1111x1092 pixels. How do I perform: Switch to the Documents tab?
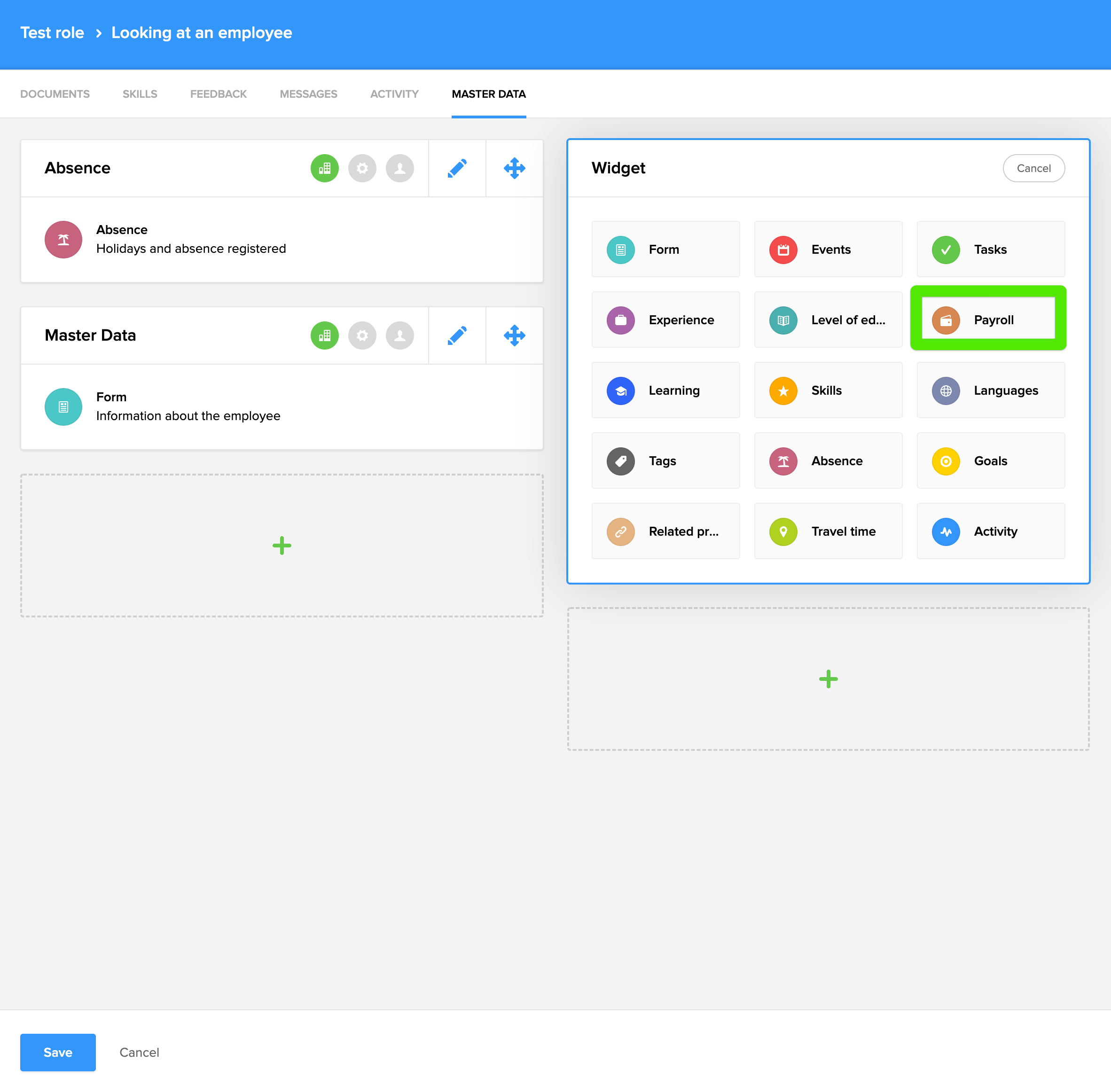click(55, 94)
